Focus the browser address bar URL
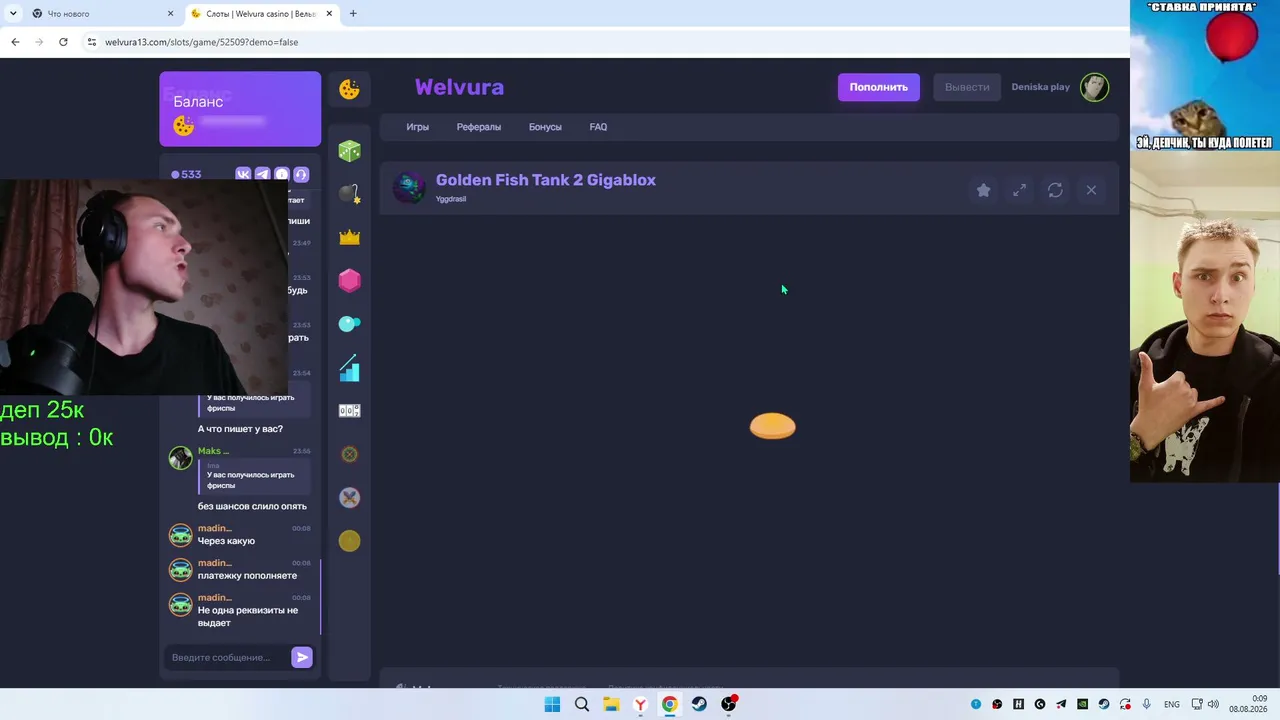 tap(201, 42)
